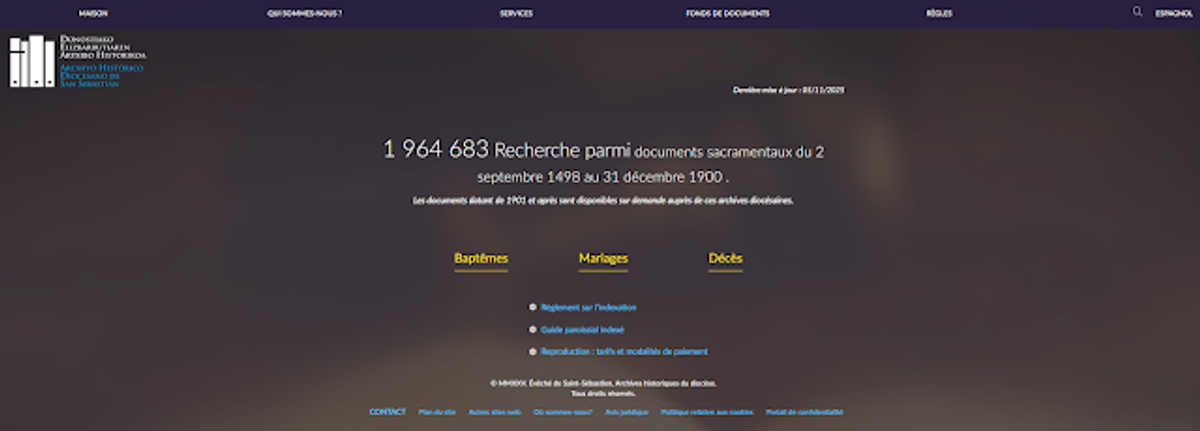1200x431 pixels.
Task: Click the Archivo Histórico Diocesano logo text
Action: click(x=103, y=76)
